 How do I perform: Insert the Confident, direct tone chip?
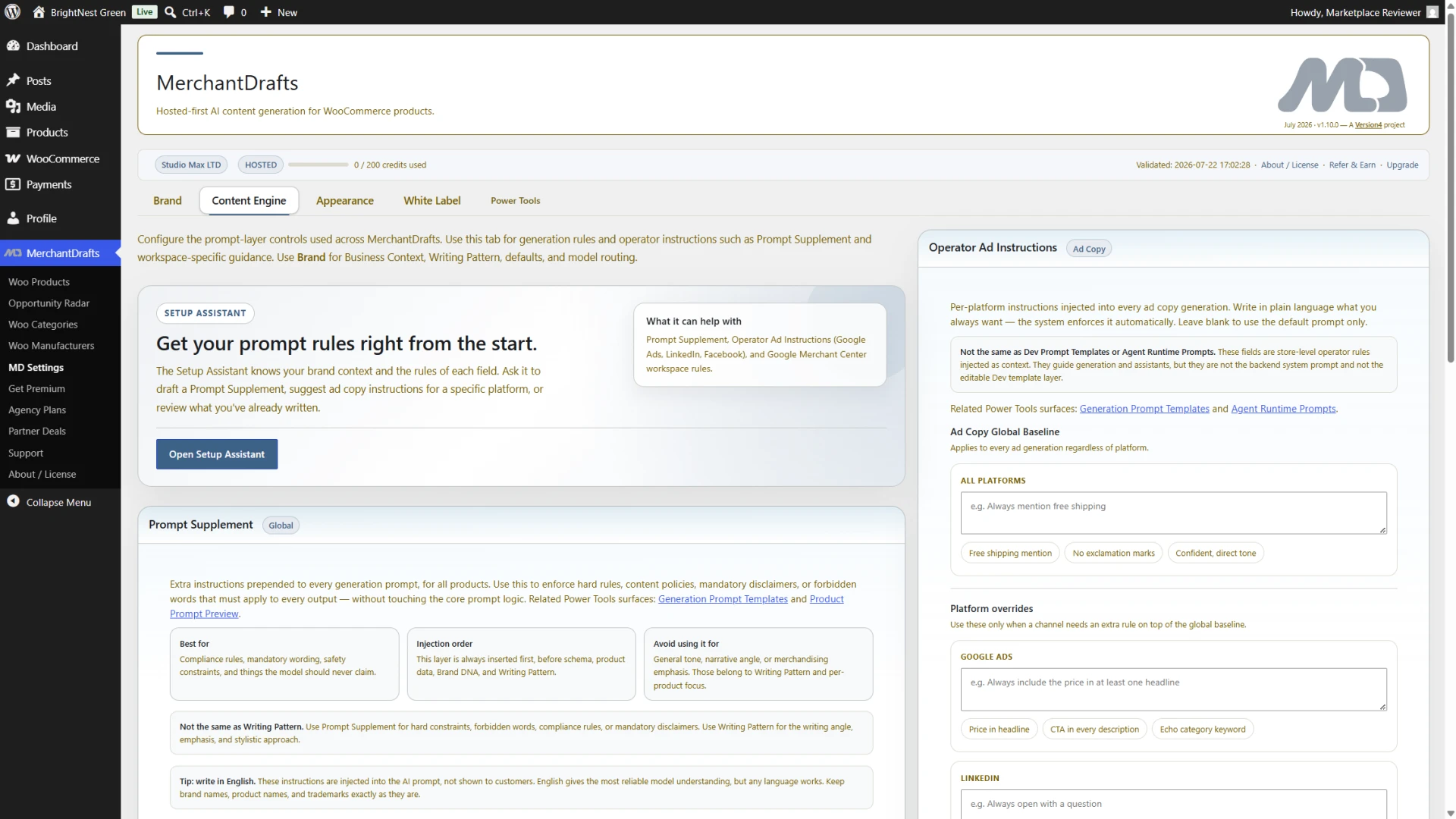pyautogui.click(x=1216, y=553)
